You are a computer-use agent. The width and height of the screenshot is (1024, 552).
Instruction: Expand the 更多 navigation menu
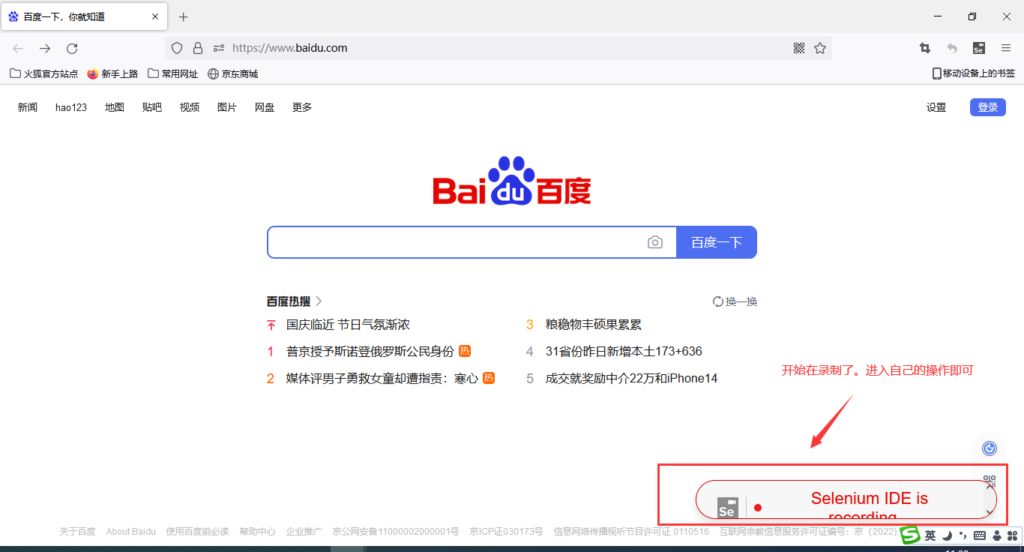pos(302,107)
